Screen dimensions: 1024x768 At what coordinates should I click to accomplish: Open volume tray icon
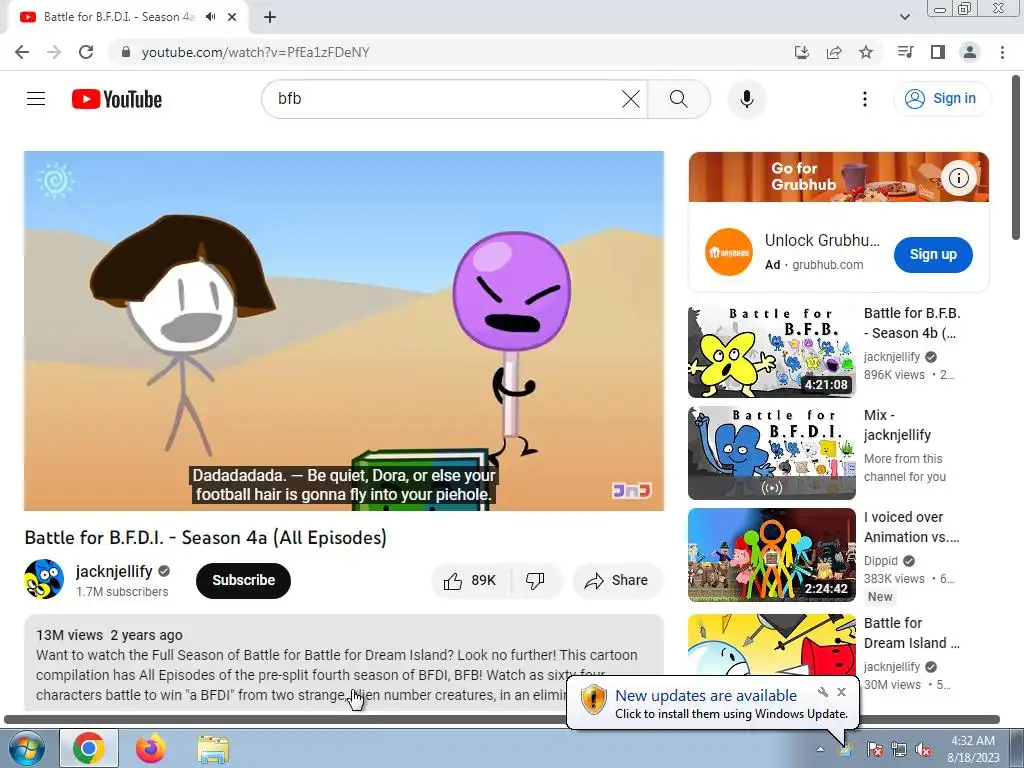pyautogui.click(x=923, y=749)
